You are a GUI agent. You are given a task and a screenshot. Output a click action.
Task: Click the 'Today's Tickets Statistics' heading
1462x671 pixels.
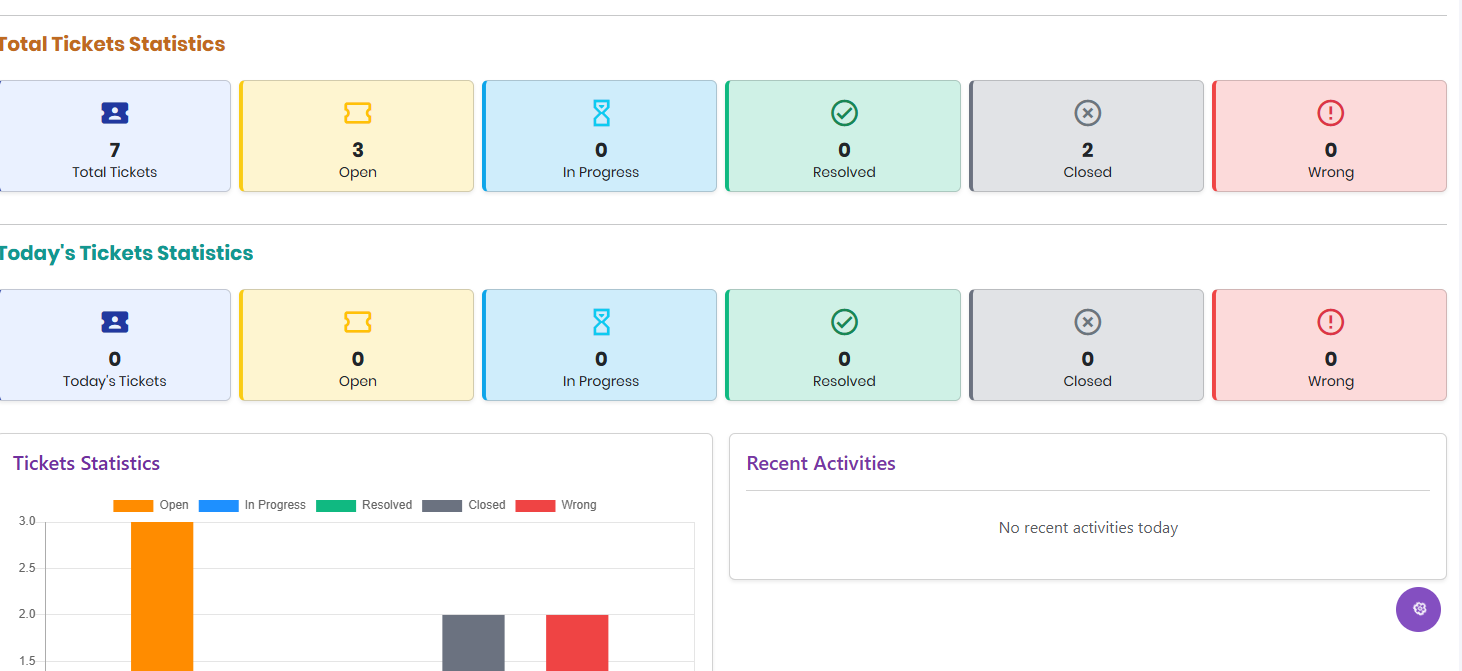pos(126,253)
